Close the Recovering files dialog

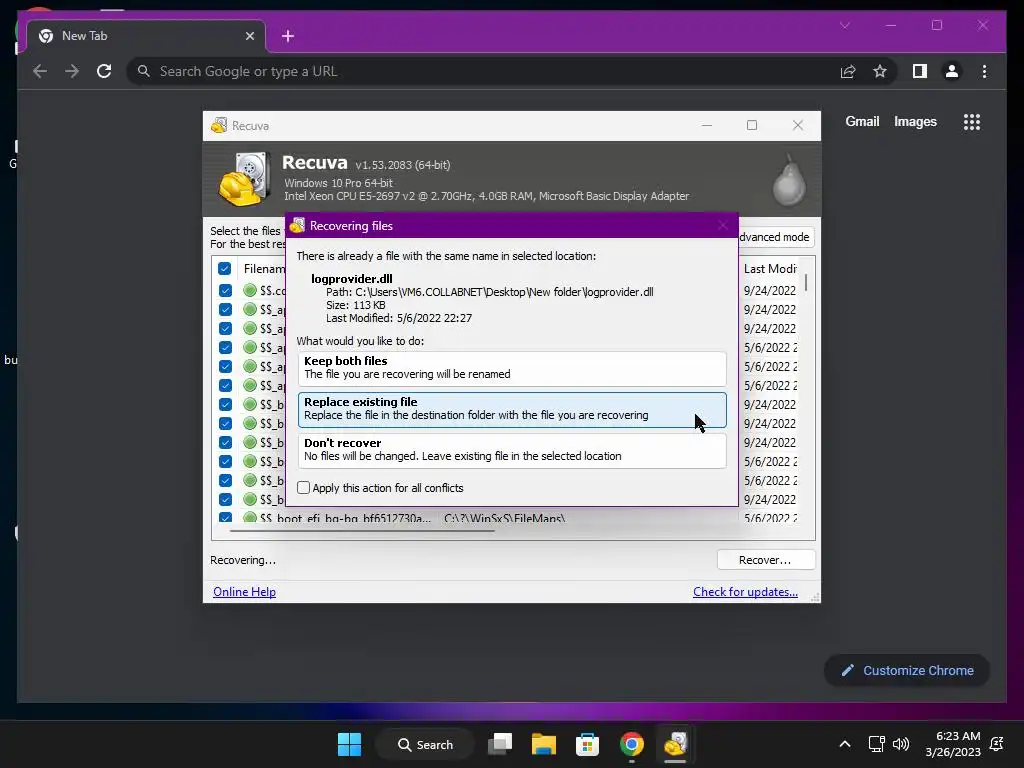(x=722, y=225)
